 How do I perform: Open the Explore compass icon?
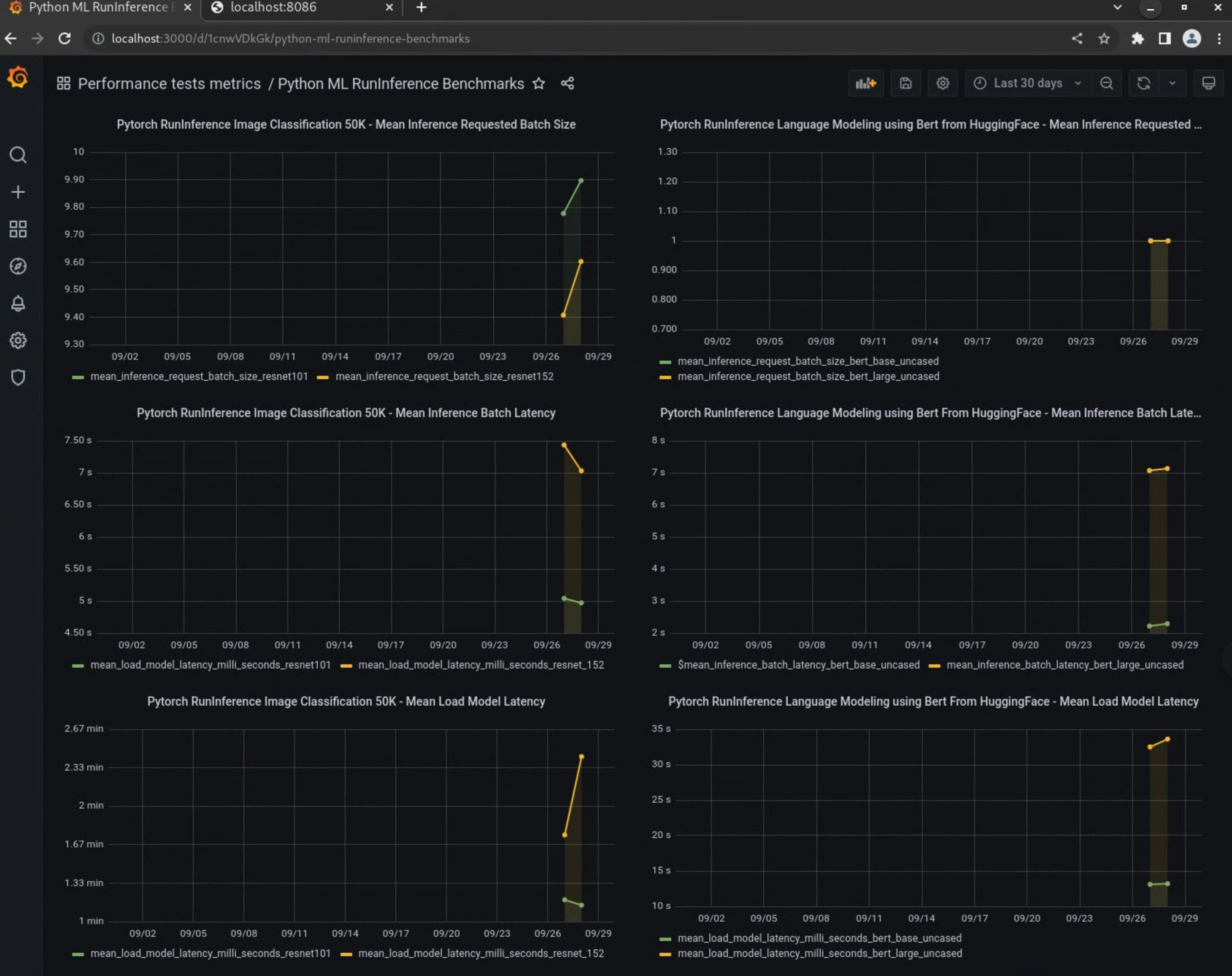18,266
